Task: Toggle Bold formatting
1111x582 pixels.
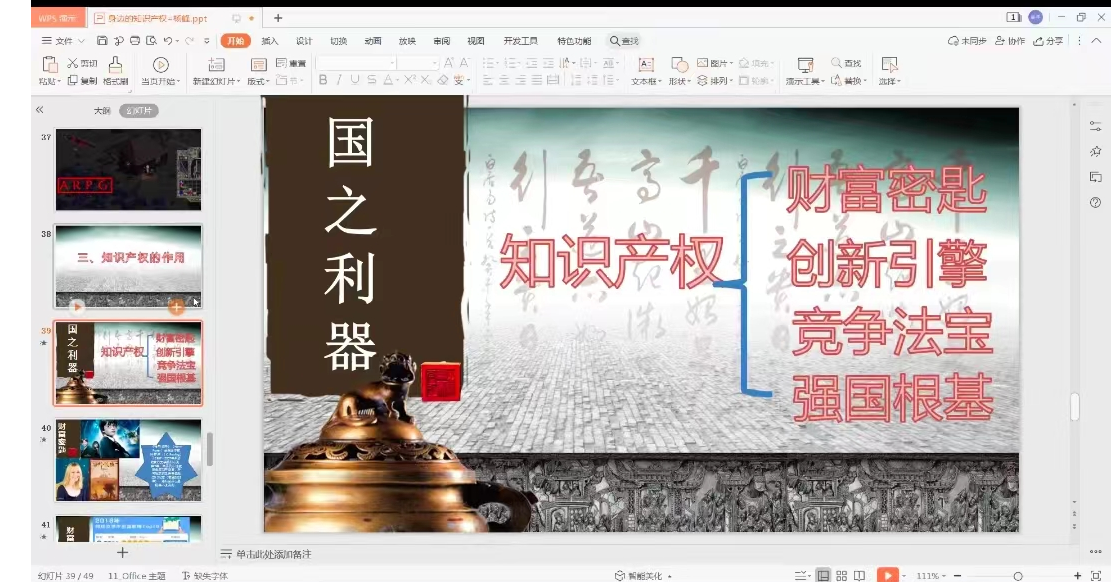Action: point(323,80)
